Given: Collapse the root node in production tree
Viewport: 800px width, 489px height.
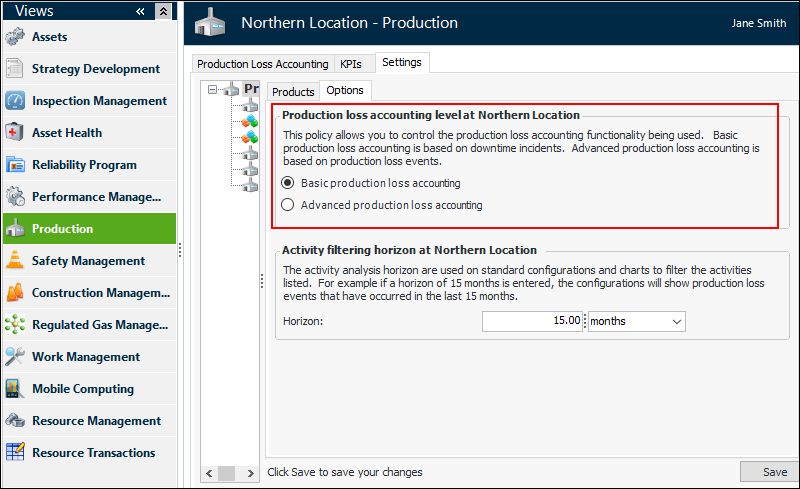Looking at the screenshot, I should pos(212,89).
